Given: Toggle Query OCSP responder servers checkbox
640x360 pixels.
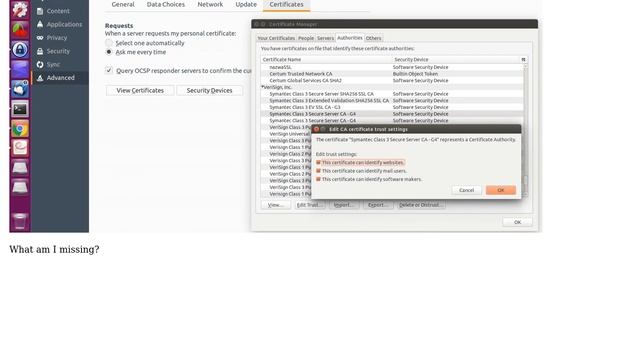Looking at the screenshot, I should (x=109, y=70).
